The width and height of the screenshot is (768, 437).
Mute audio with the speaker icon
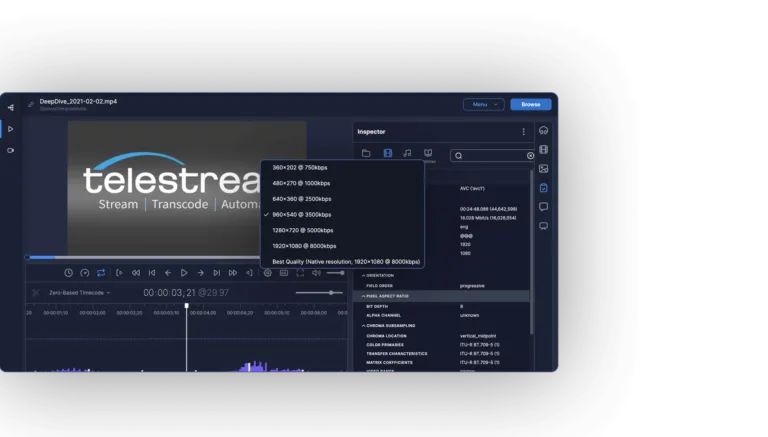pos(315,272)
